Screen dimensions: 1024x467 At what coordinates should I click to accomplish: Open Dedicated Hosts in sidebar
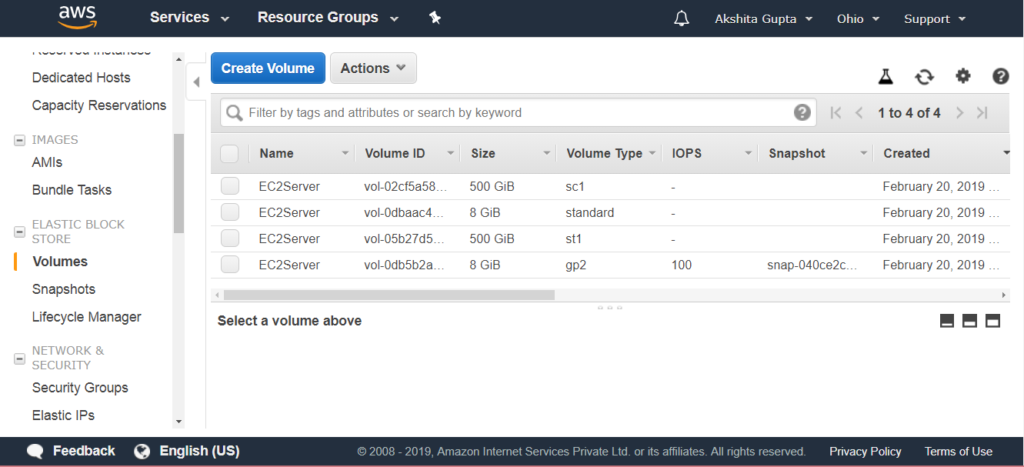(x=81, y=78)
